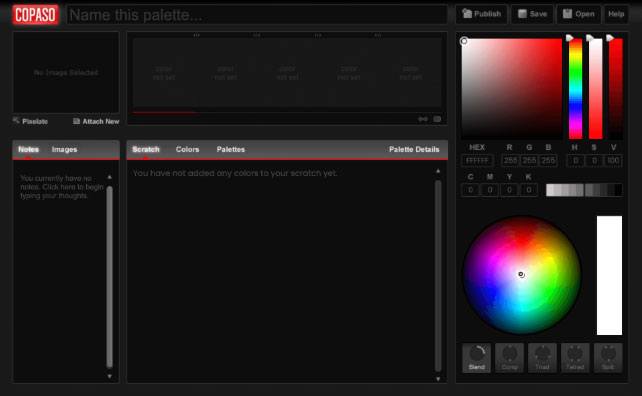Switch to the Palettes tab
Screen dimensions: 642x396
231,149
